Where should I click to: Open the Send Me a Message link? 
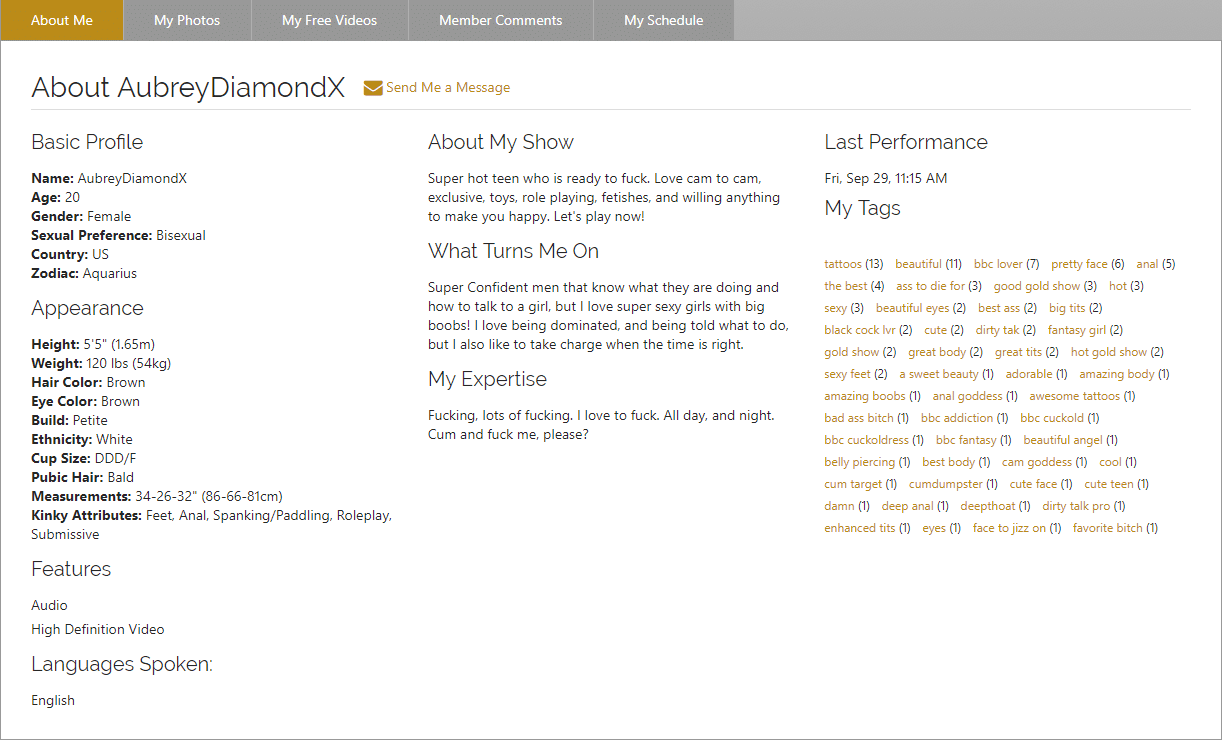click(x=447, y=88)
